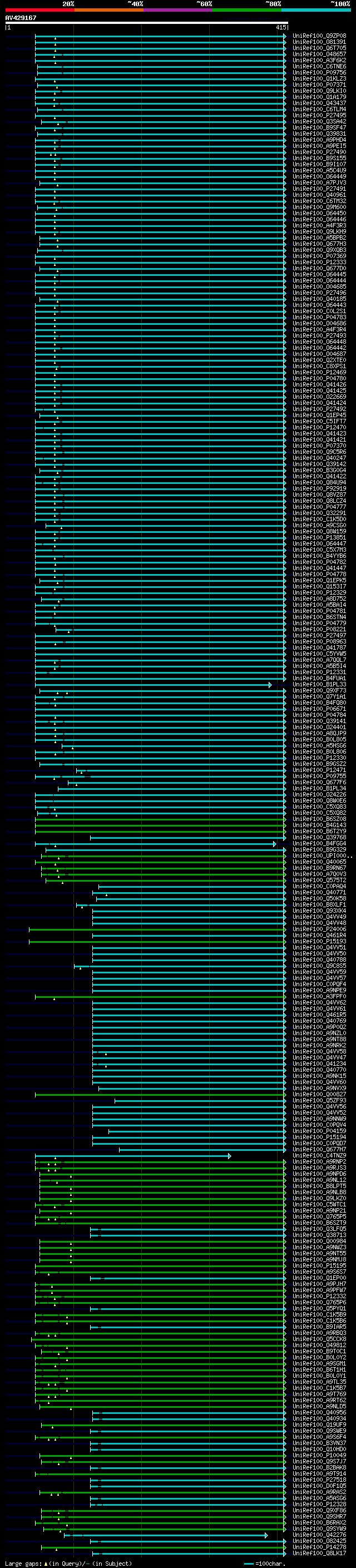Click the UniRef100_Q3SA42 entry
The width and height of the screenshot is (356, 1568).
coord(319,122)
